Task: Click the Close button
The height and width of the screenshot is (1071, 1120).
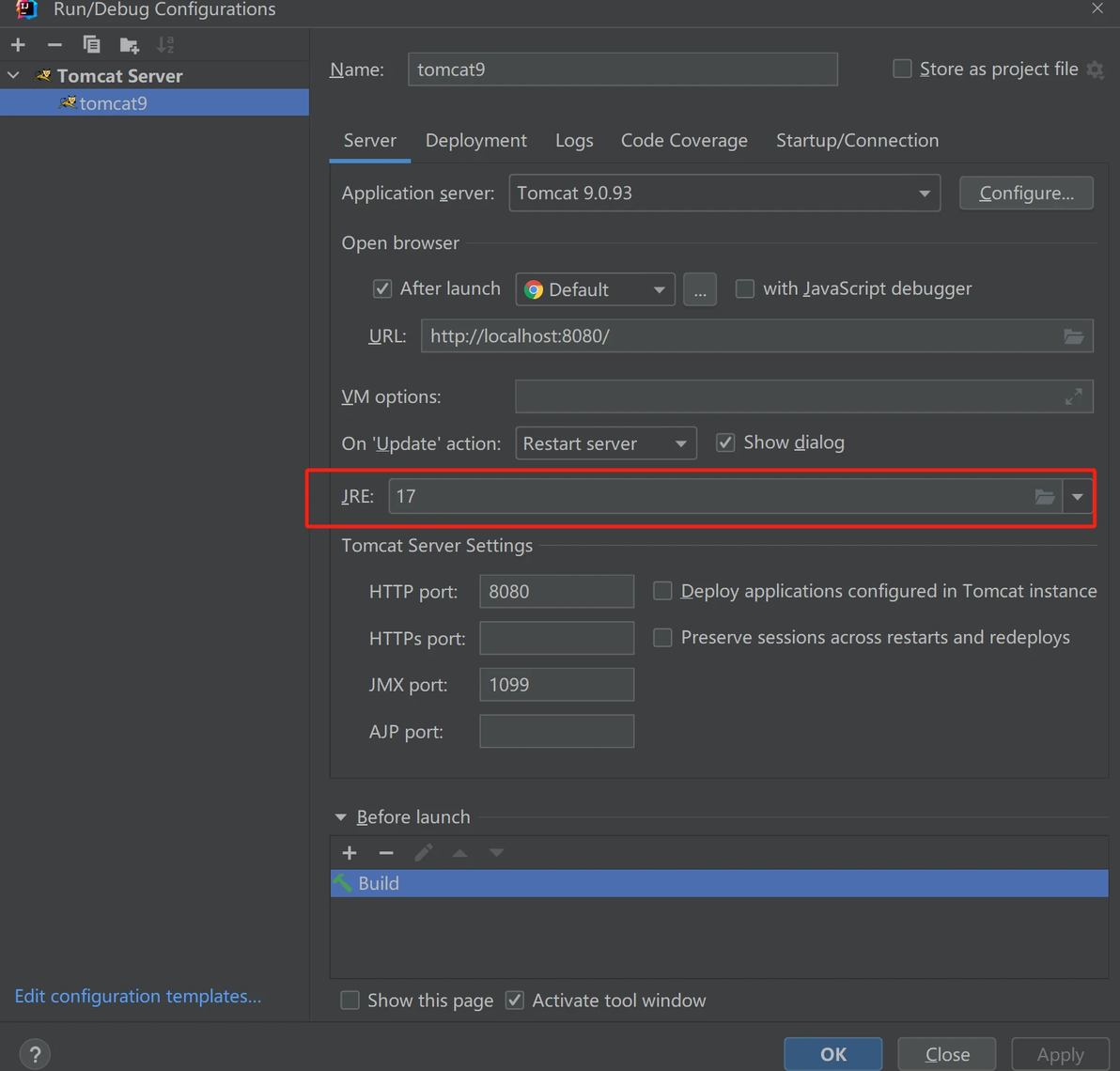Action: click(946, 1054)
